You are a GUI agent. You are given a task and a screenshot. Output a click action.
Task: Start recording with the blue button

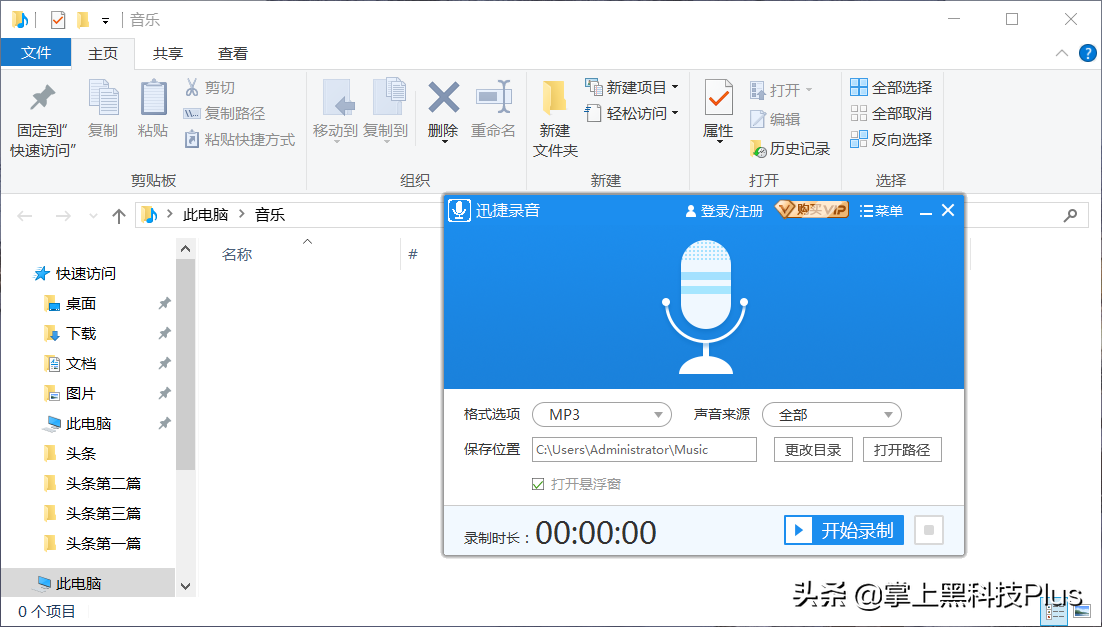[x=844, y=530]
